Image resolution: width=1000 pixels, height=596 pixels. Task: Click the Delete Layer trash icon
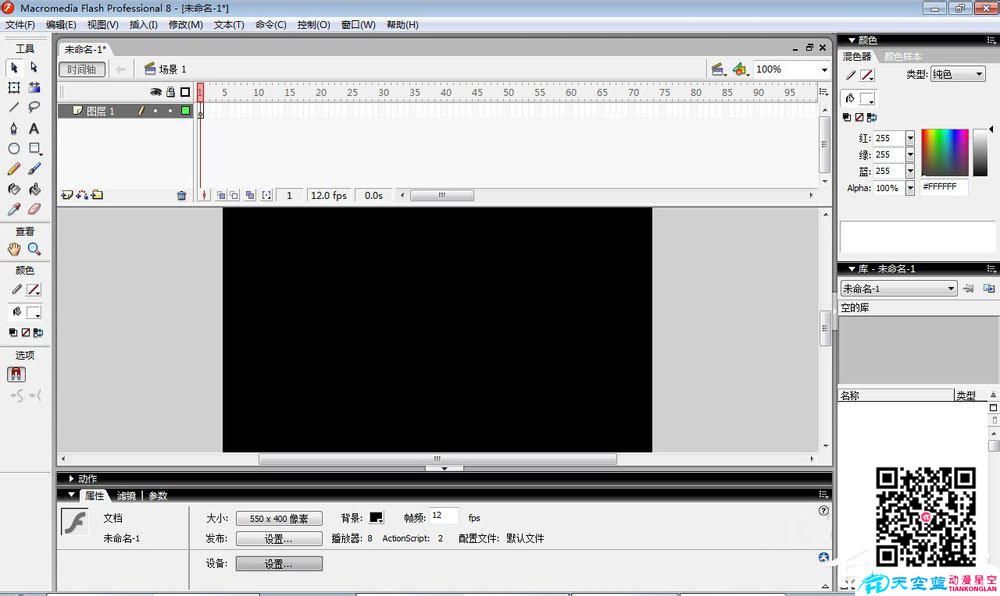click(x=182, y=196)
